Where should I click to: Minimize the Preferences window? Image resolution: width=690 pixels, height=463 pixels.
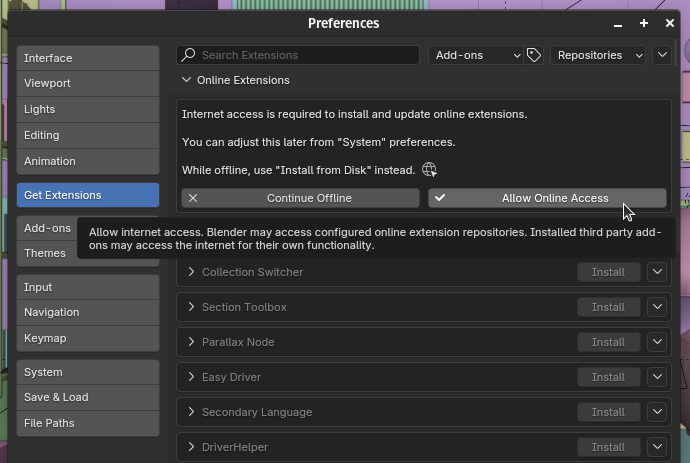click(618, 24)
